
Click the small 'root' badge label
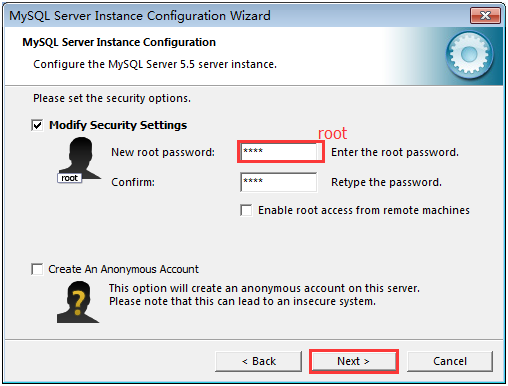pyautogui.click(x=69, y=178)
